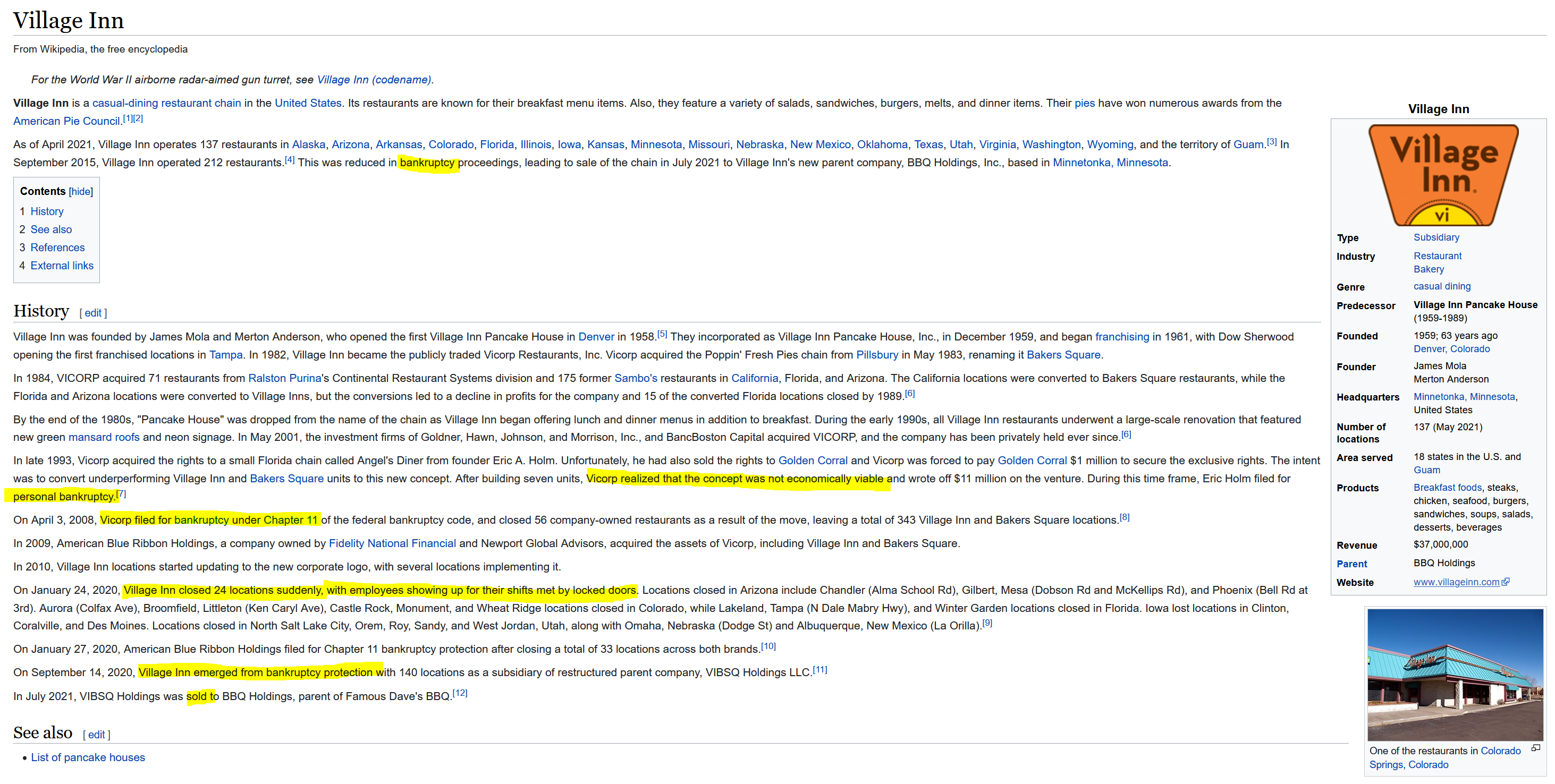Open the Arkansas state link
Viewport: 1555px width, 784px height.
tap(399, 145)
